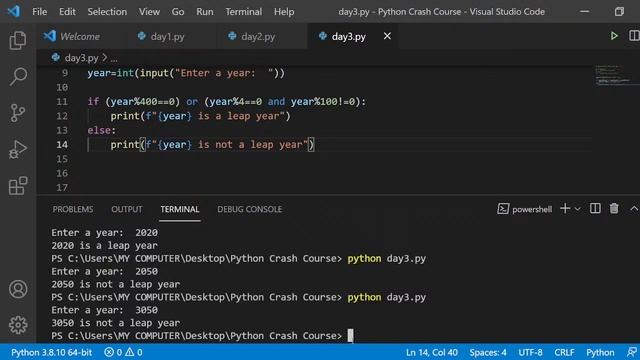This screenshot has width=640, height=360.
Task: Click the 'if (year%400==0)' code line
Action: click(x=227, y=102)
